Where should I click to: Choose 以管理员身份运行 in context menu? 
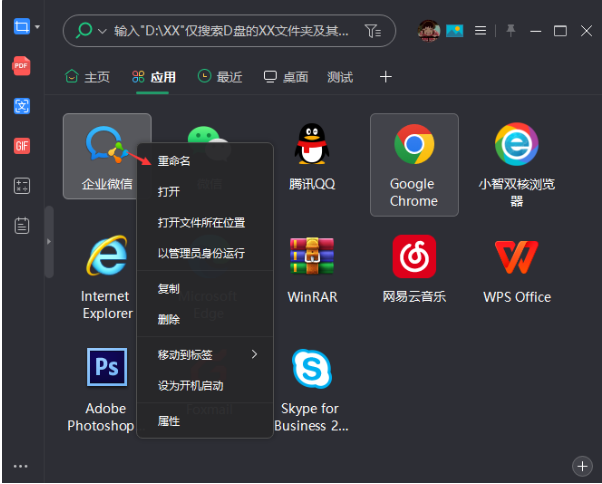205,253
